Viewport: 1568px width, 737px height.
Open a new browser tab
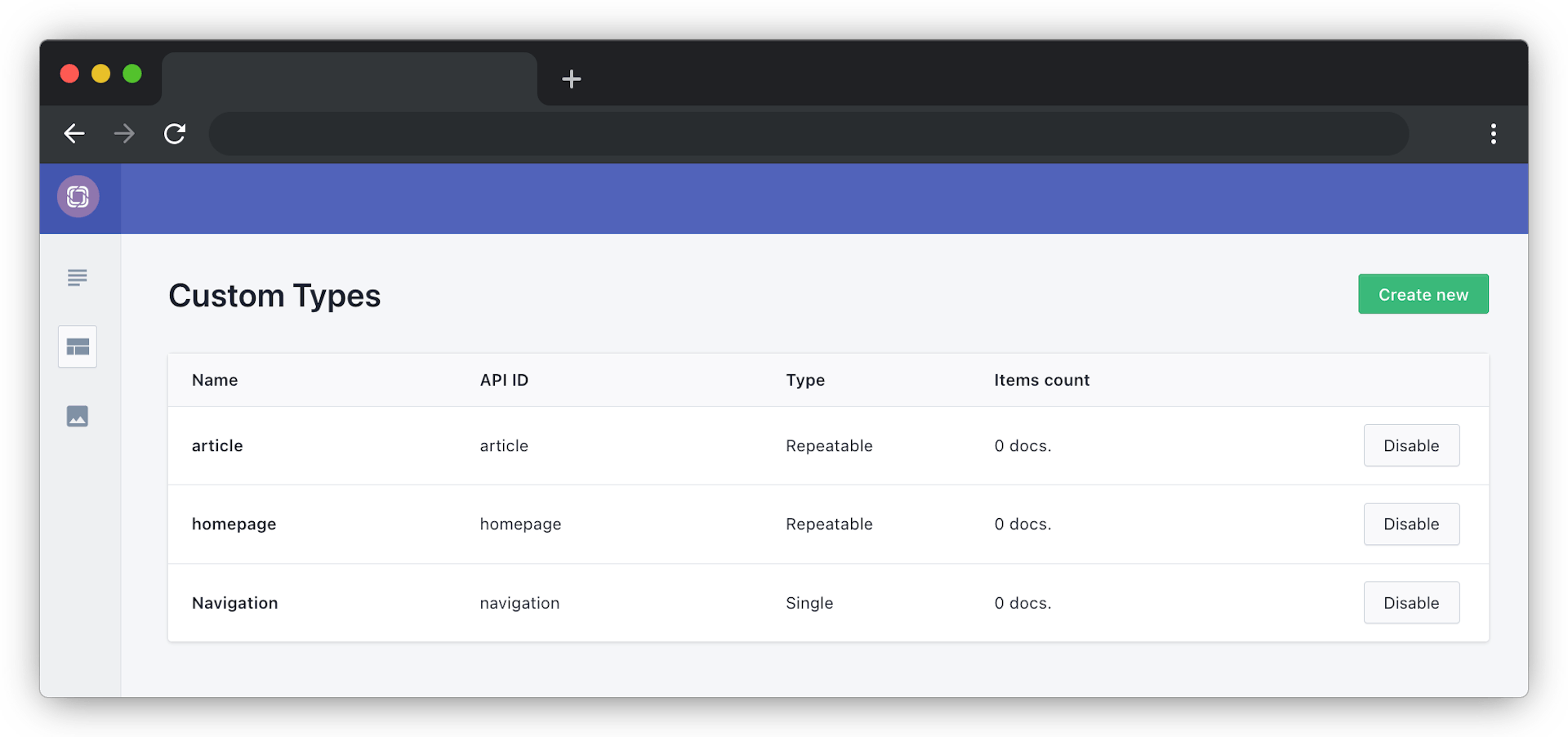(572, 79)
